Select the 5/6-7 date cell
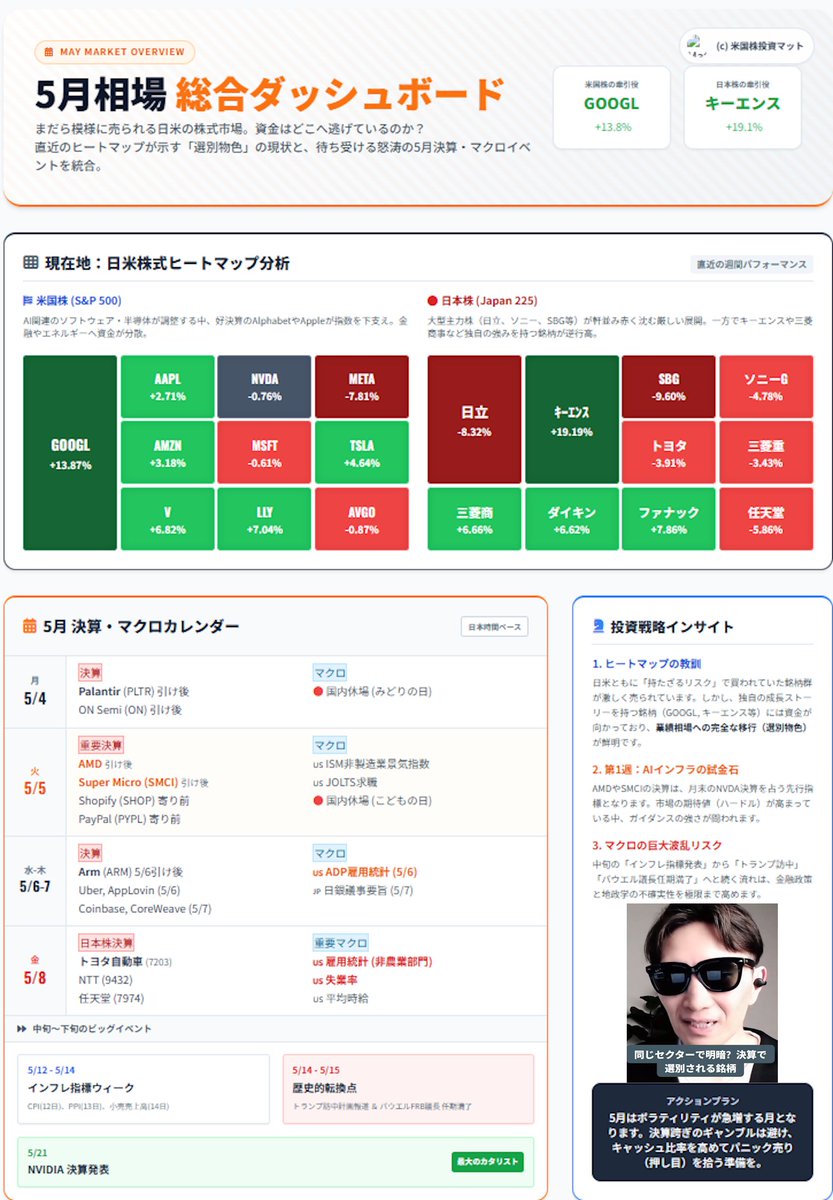 pos(35,880)
